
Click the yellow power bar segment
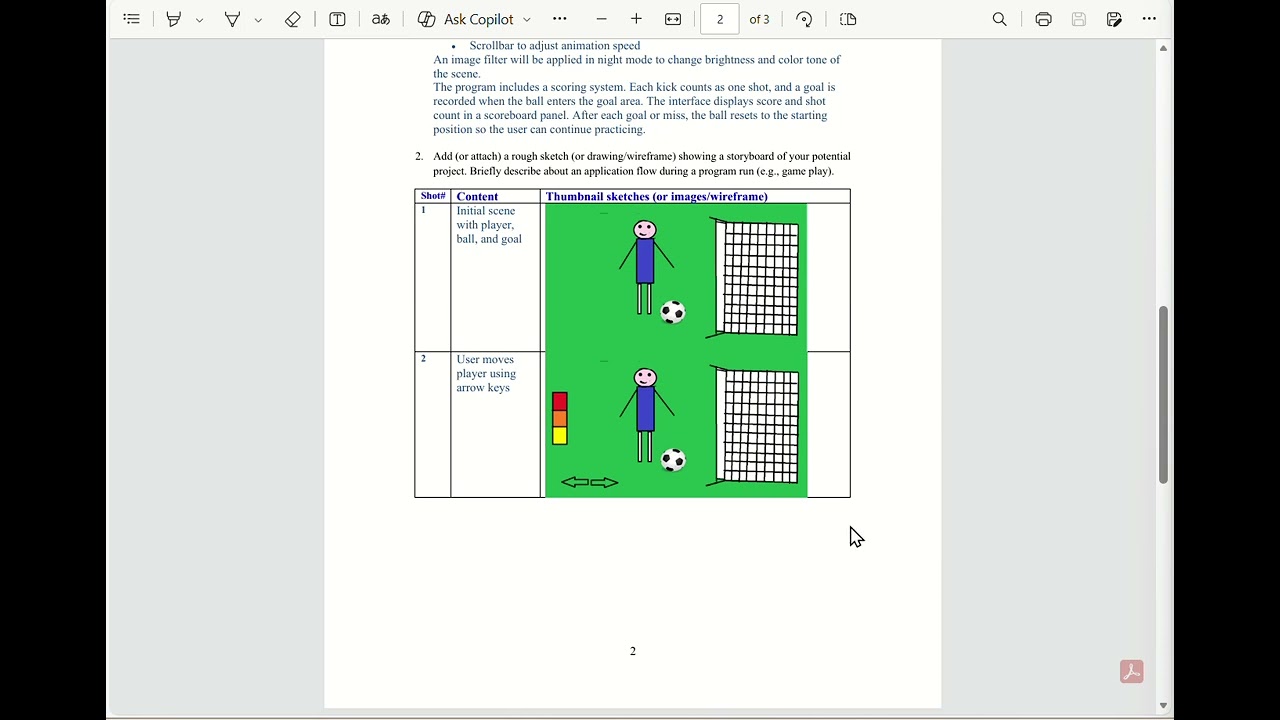click(x=560, y=436)
